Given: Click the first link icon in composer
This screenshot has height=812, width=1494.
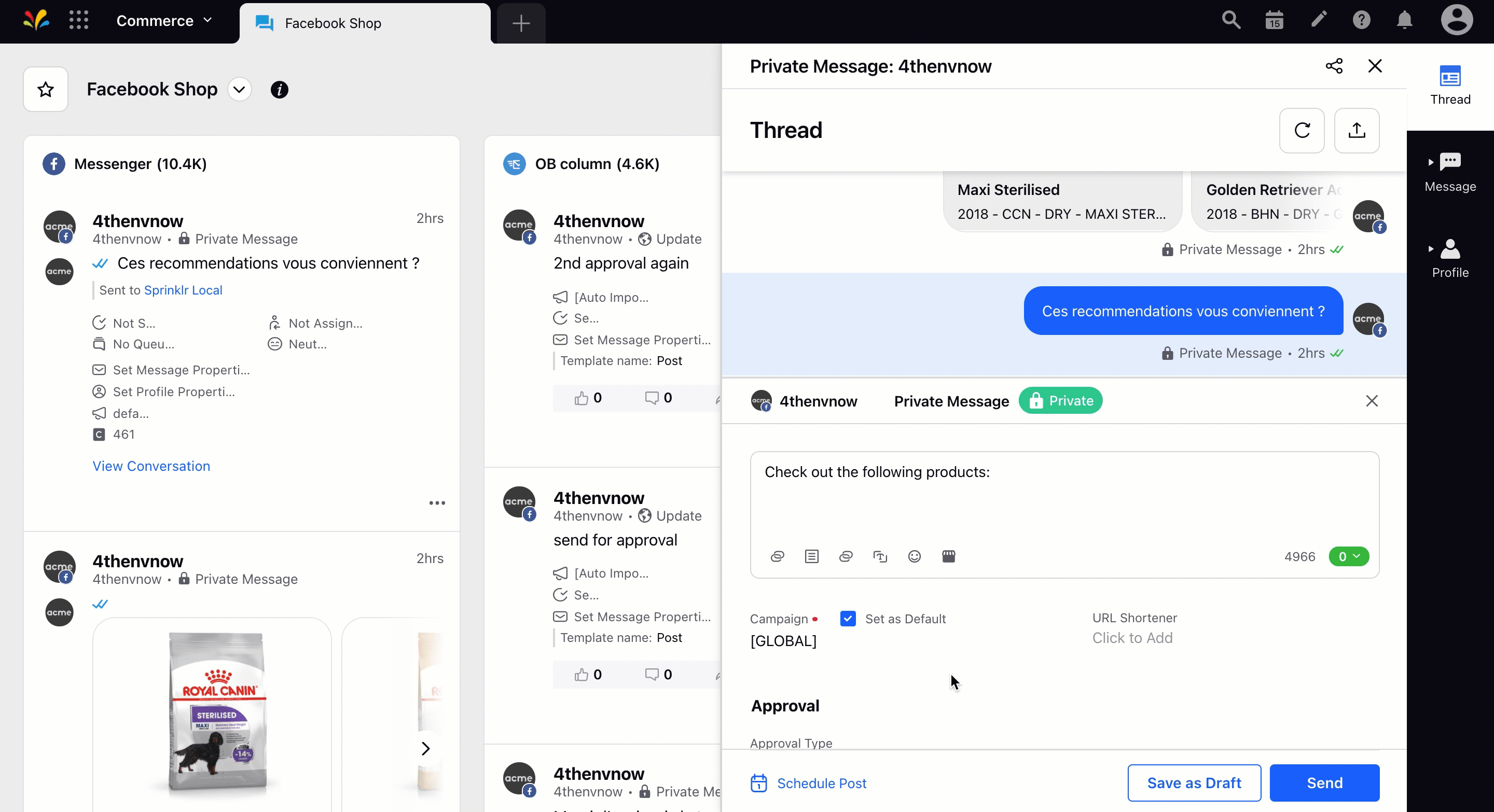Looking at the screenshot, I should point(777,556).
